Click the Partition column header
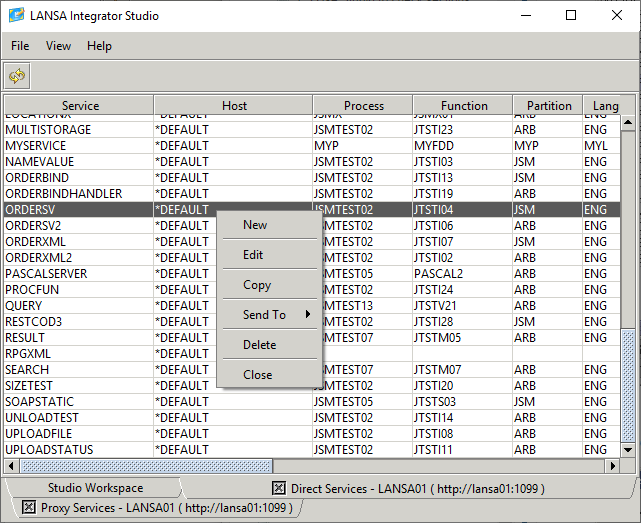The image size is (641, 523). click(549, 105)
